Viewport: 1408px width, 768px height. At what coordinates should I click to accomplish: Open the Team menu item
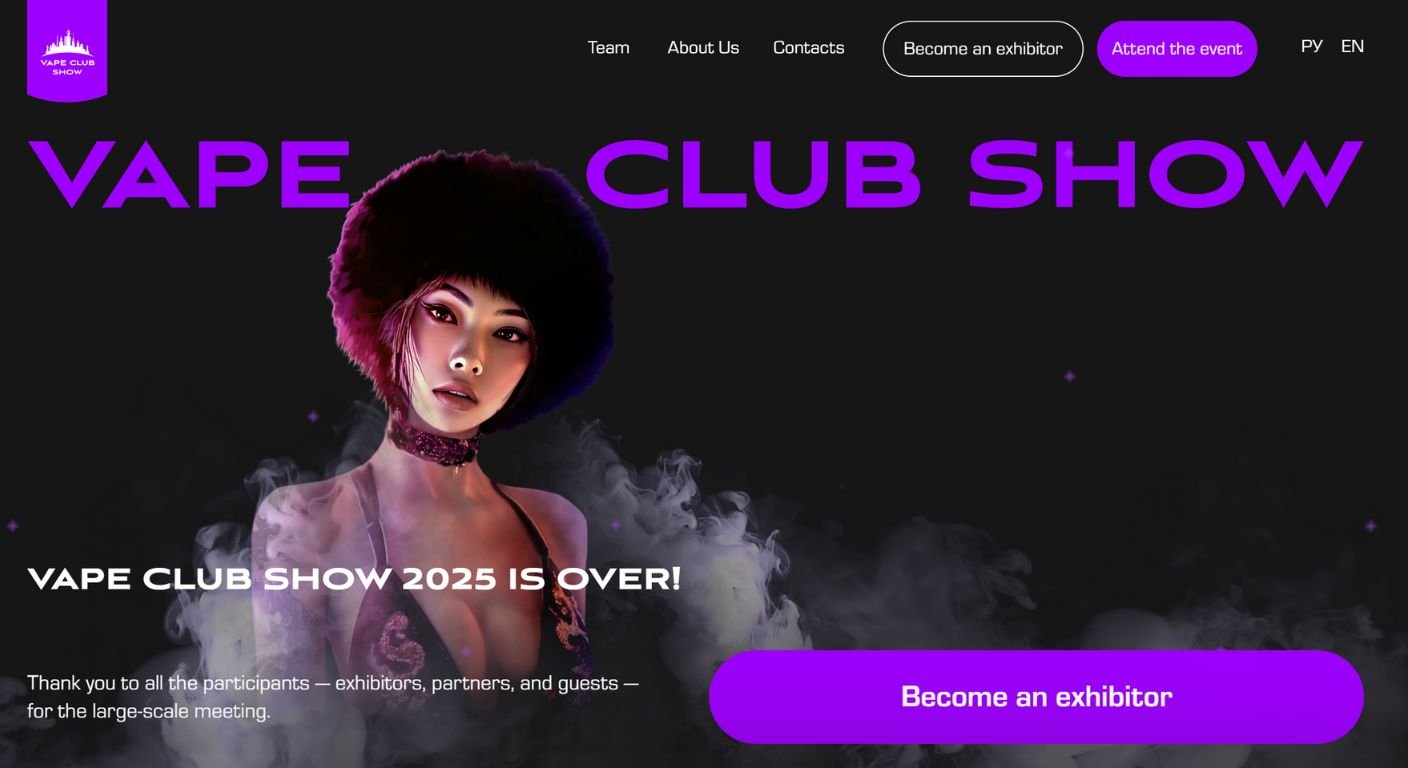tap(608, 48)
